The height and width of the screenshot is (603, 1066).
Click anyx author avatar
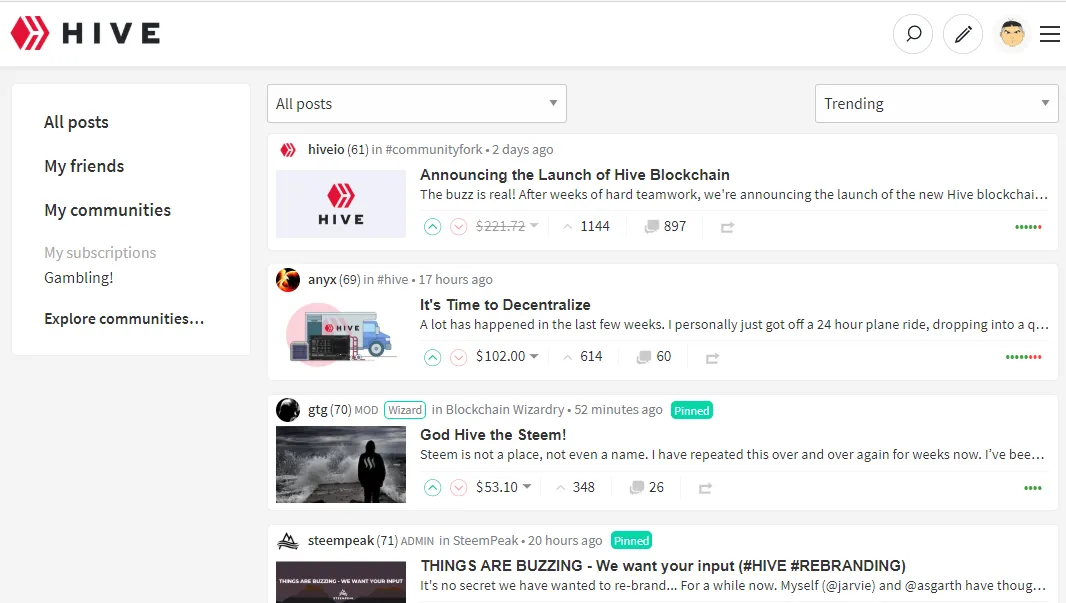(x=288, y=279)
